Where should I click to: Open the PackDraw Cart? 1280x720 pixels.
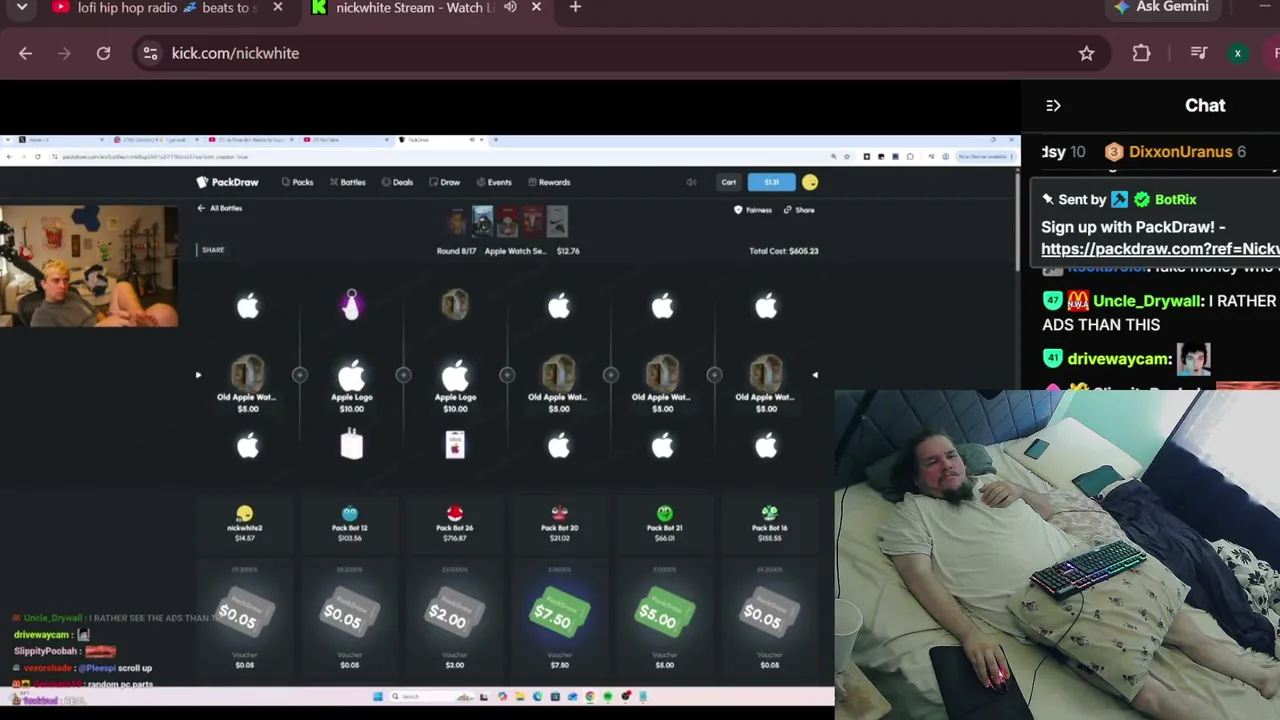pos(729,182)
